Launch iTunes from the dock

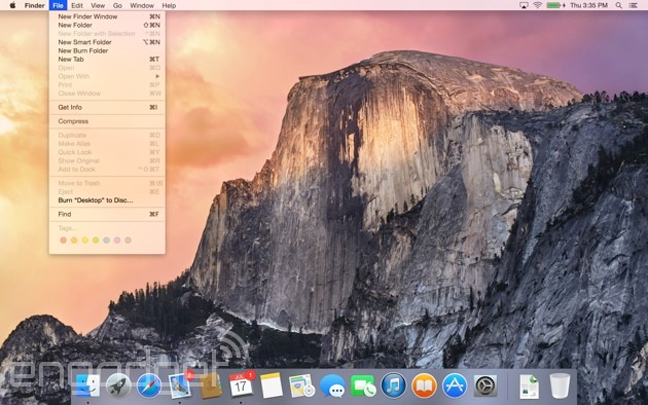[x=393, y=385]
